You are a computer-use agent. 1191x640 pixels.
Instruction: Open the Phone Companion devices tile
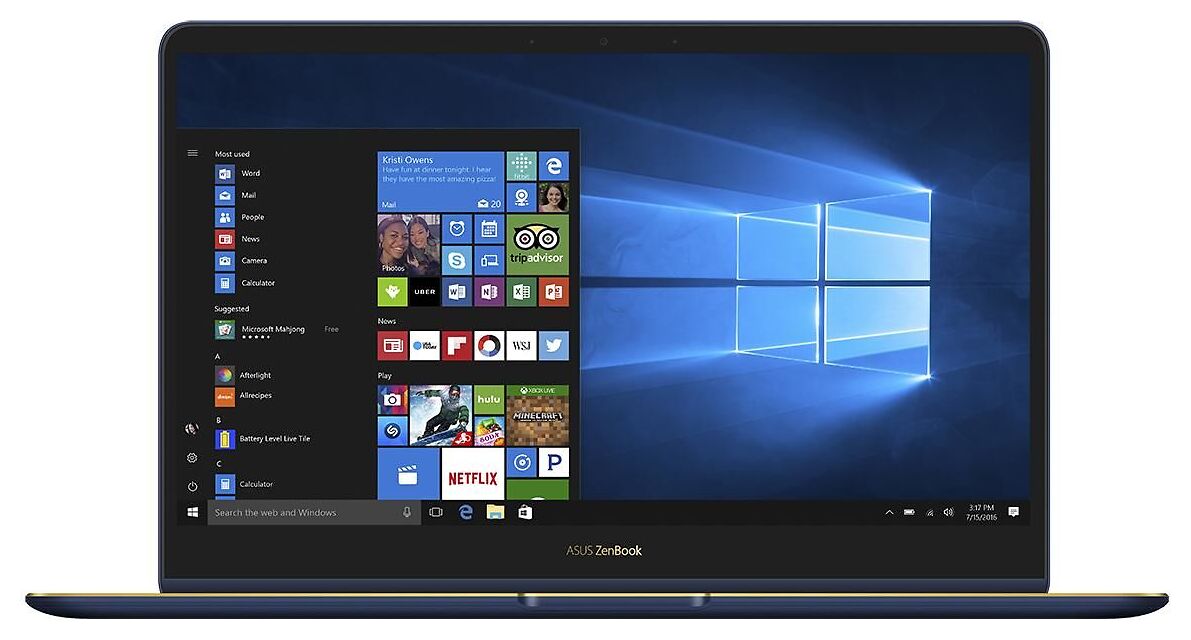[x=489, y=260]
